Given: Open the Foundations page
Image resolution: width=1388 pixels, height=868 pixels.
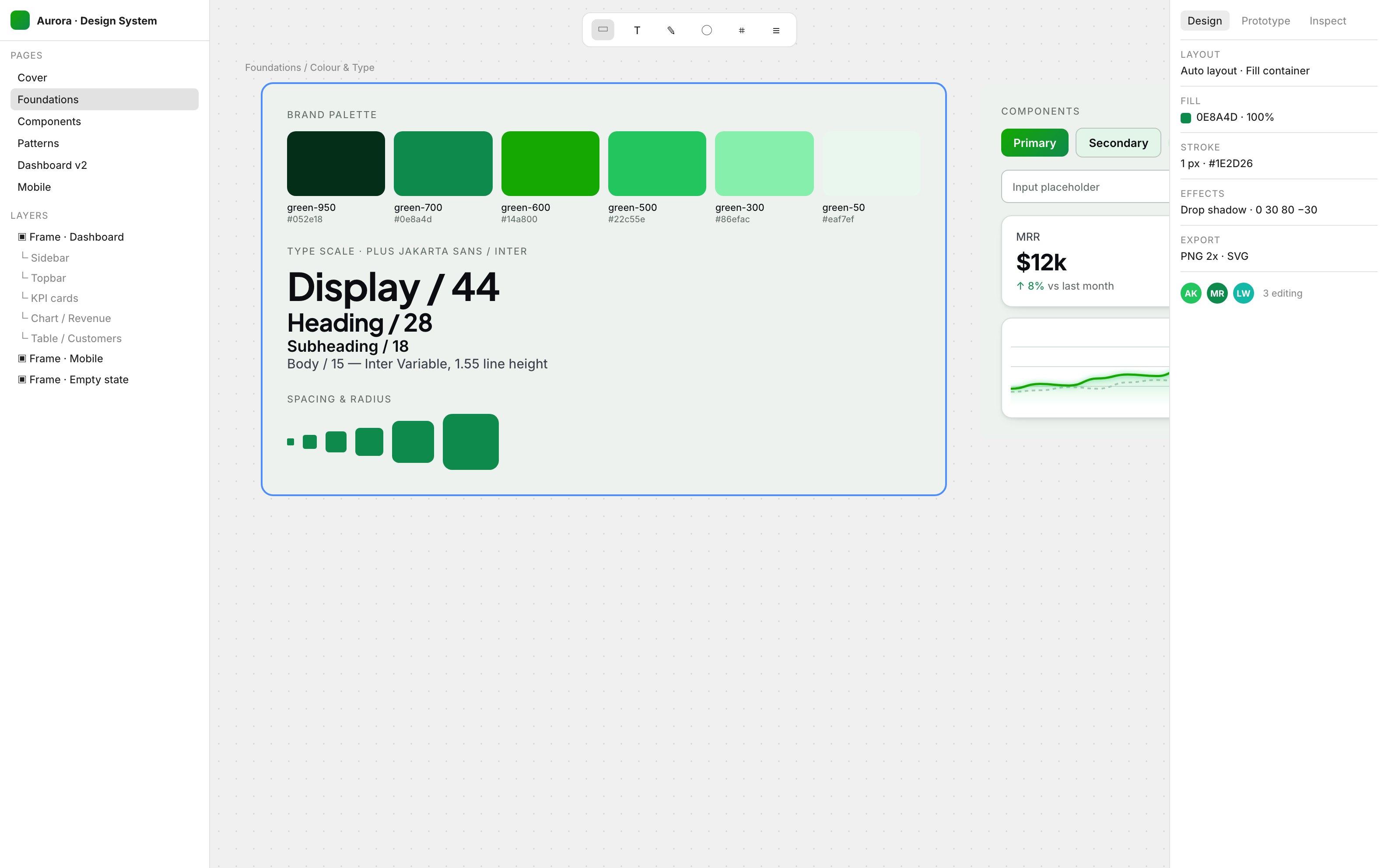Looking at the screenshot, I should pos(105,99).
